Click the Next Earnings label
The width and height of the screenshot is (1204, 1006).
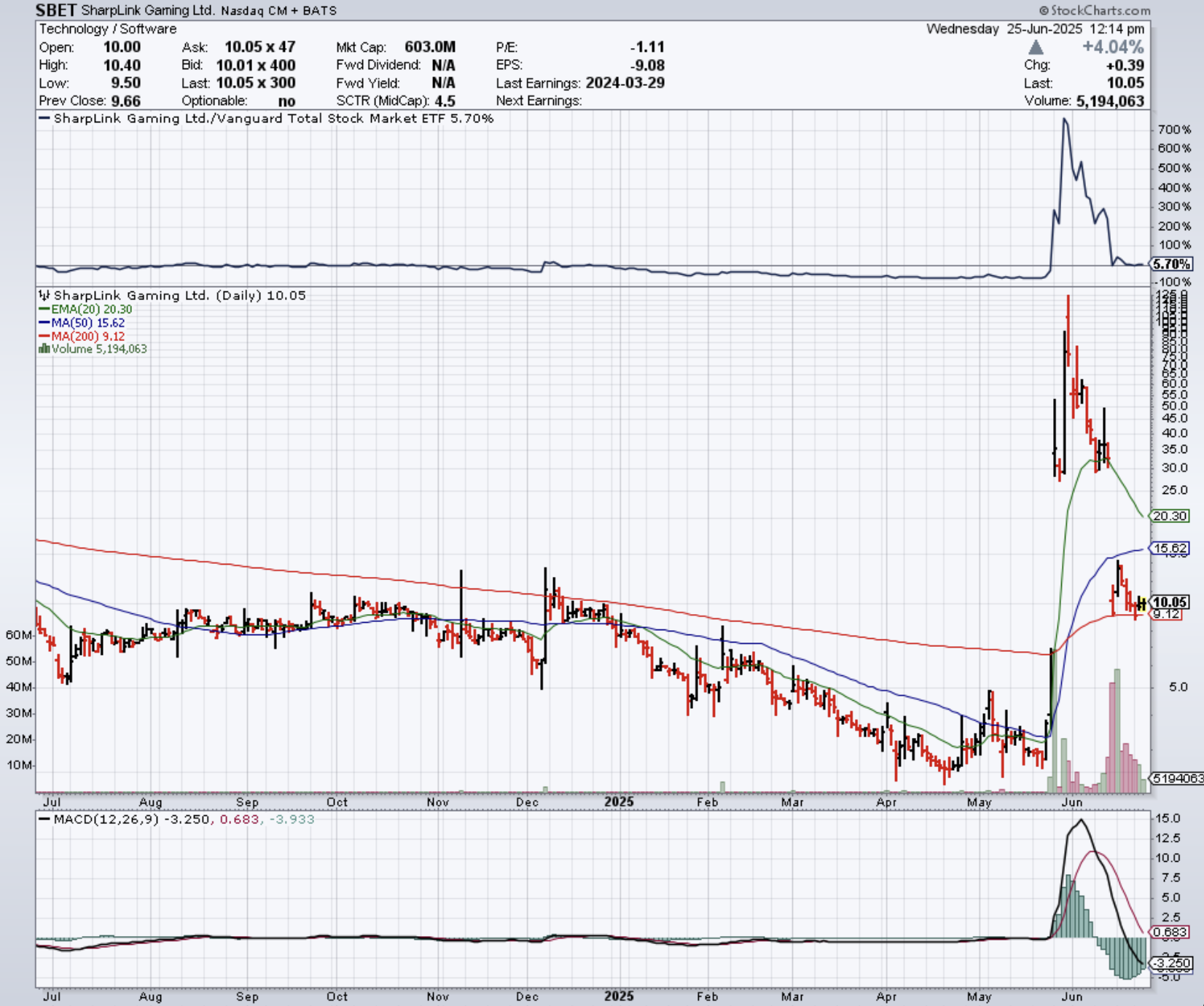tap(539, 101)
